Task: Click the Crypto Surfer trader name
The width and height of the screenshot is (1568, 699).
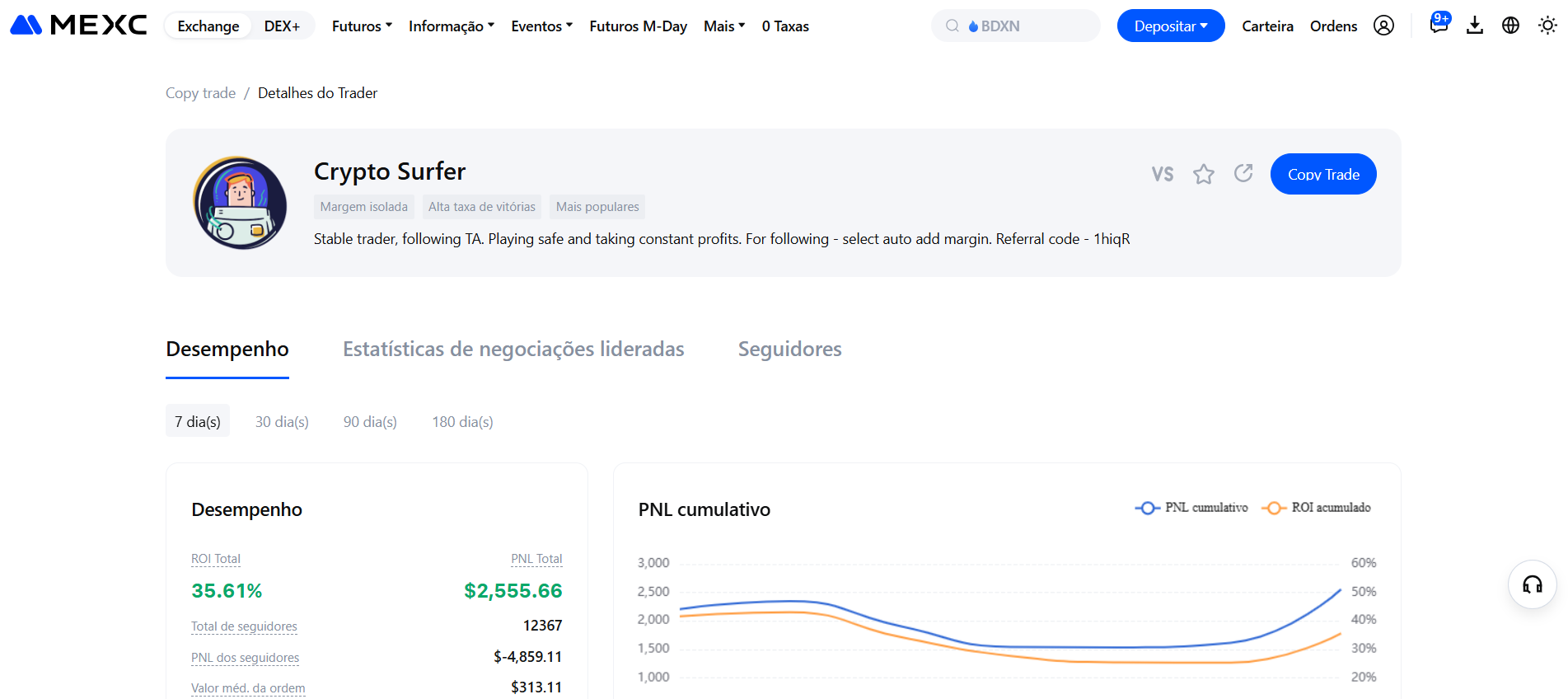Action: [390, 171]
